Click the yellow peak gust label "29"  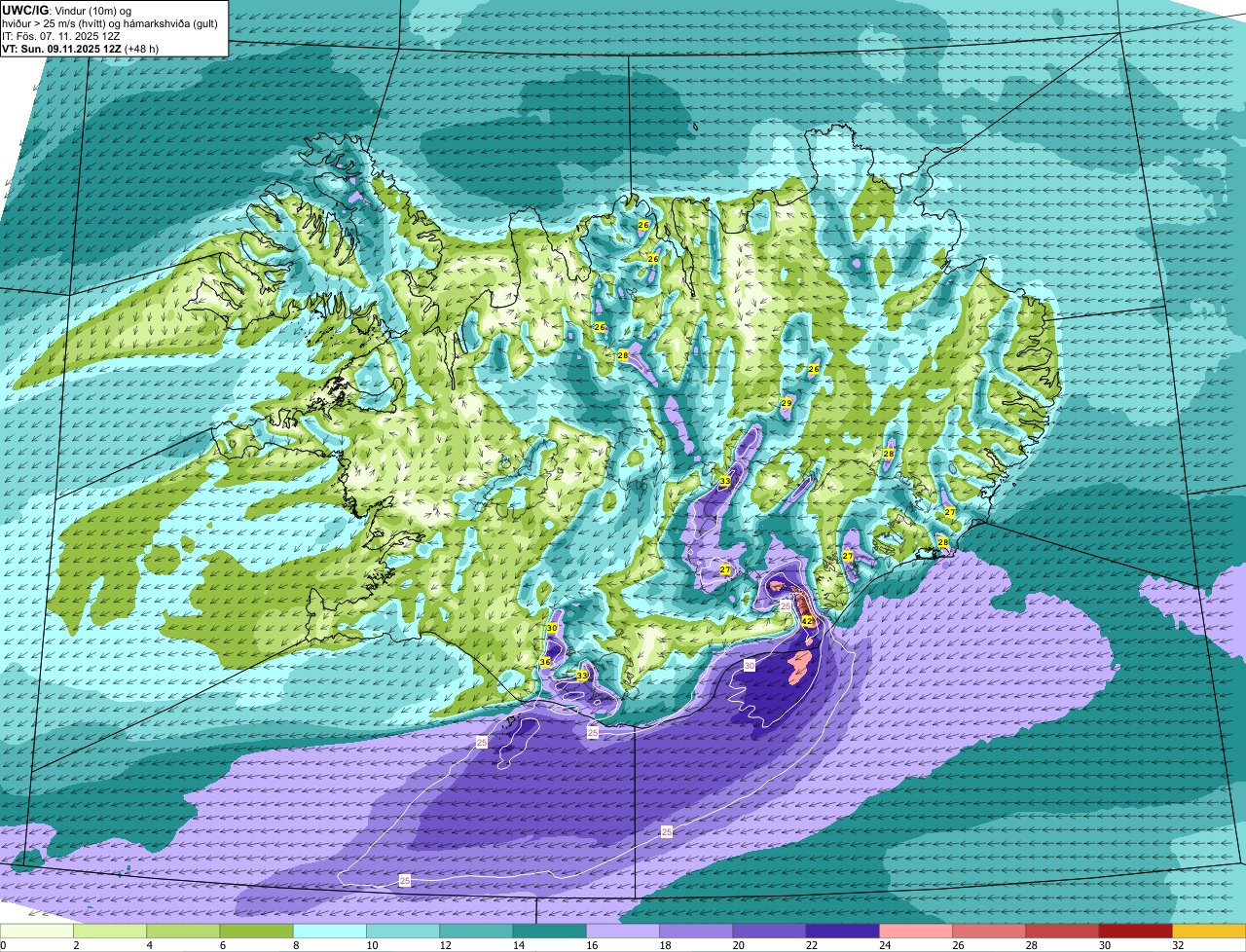tap(787, 403)
